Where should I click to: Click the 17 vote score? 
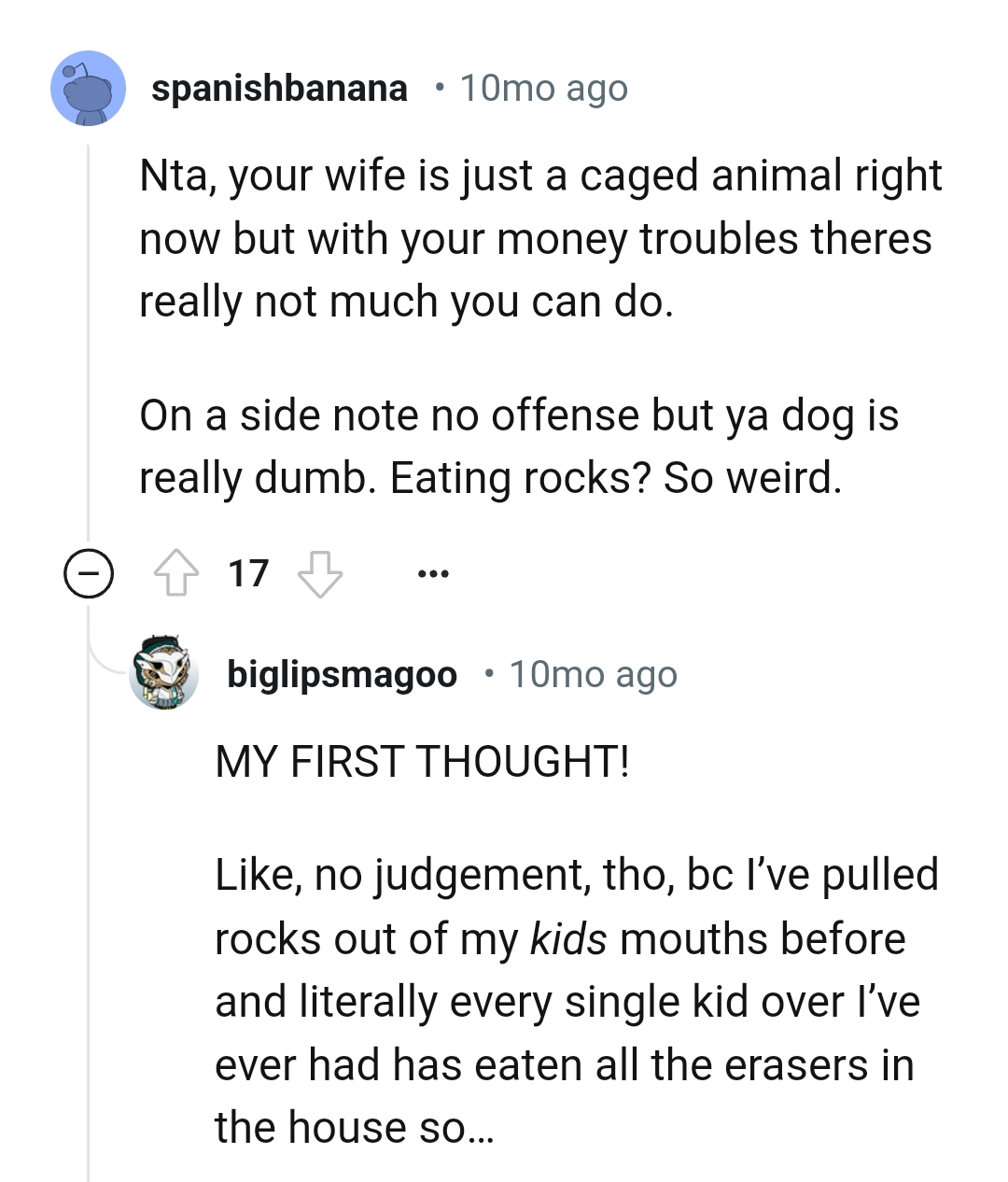coord(248,572)
